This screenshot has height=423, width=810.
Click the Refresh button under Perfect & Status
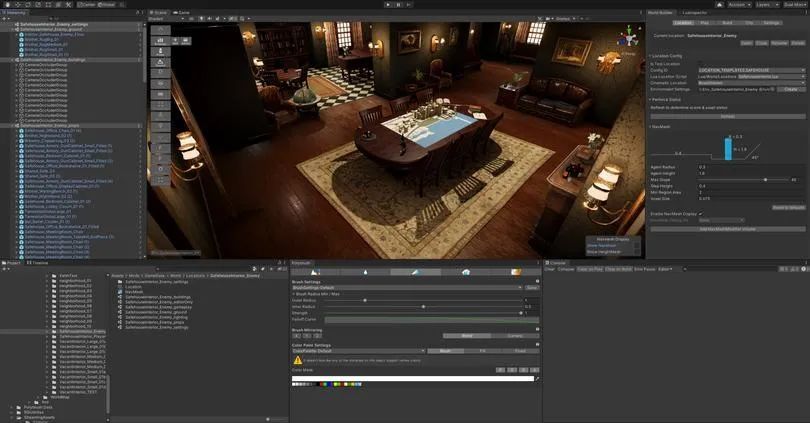pos(727,116)
